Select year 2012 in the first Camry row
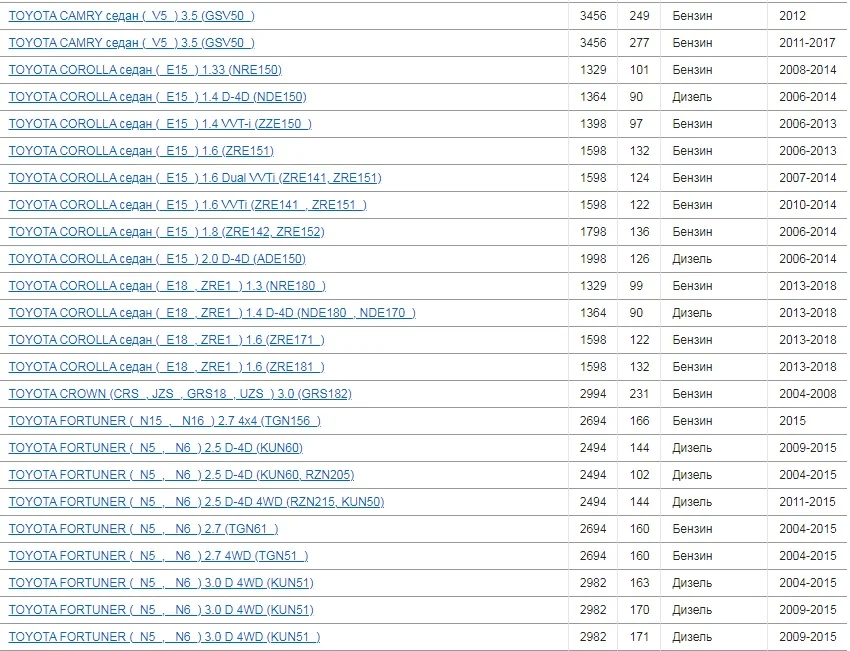Image resolution: width=850 pixels, height=651 pixels. point(793,16)
